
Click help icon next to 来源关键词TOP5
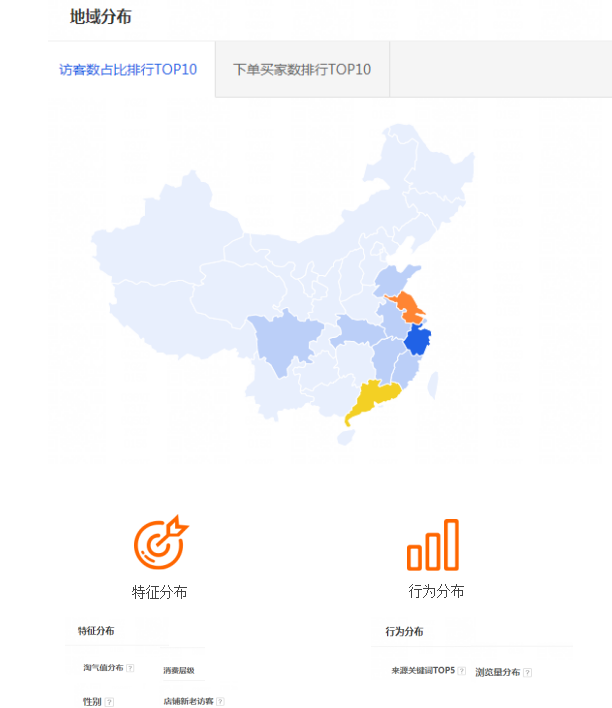pos(462,671)
